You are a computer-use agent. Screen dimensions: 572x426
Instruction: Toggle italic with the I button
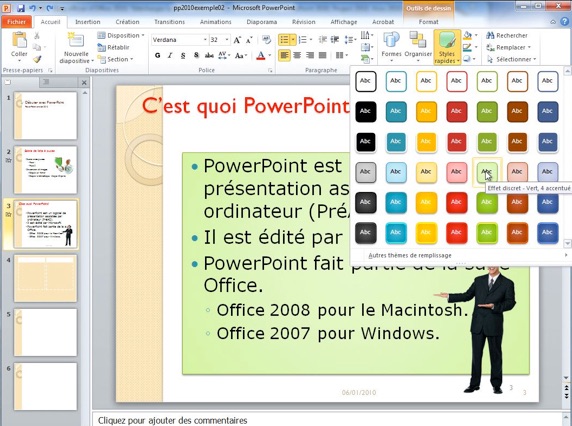pyautogui.click(x=170, y=55)
